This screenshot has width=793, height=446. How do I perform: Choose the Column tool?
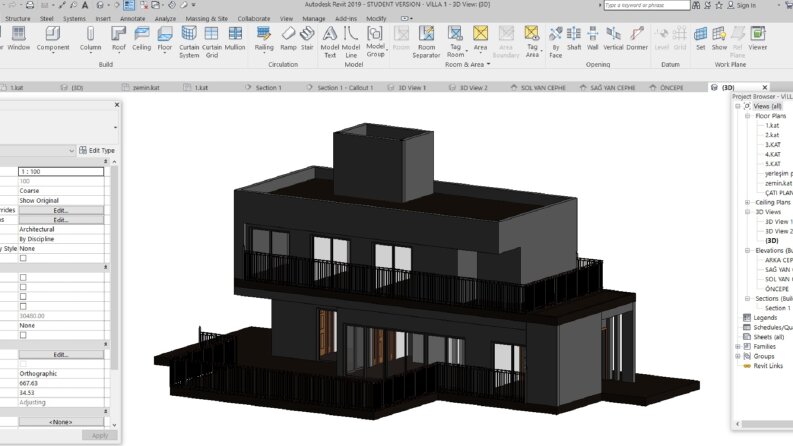click(x=91, y=38)
